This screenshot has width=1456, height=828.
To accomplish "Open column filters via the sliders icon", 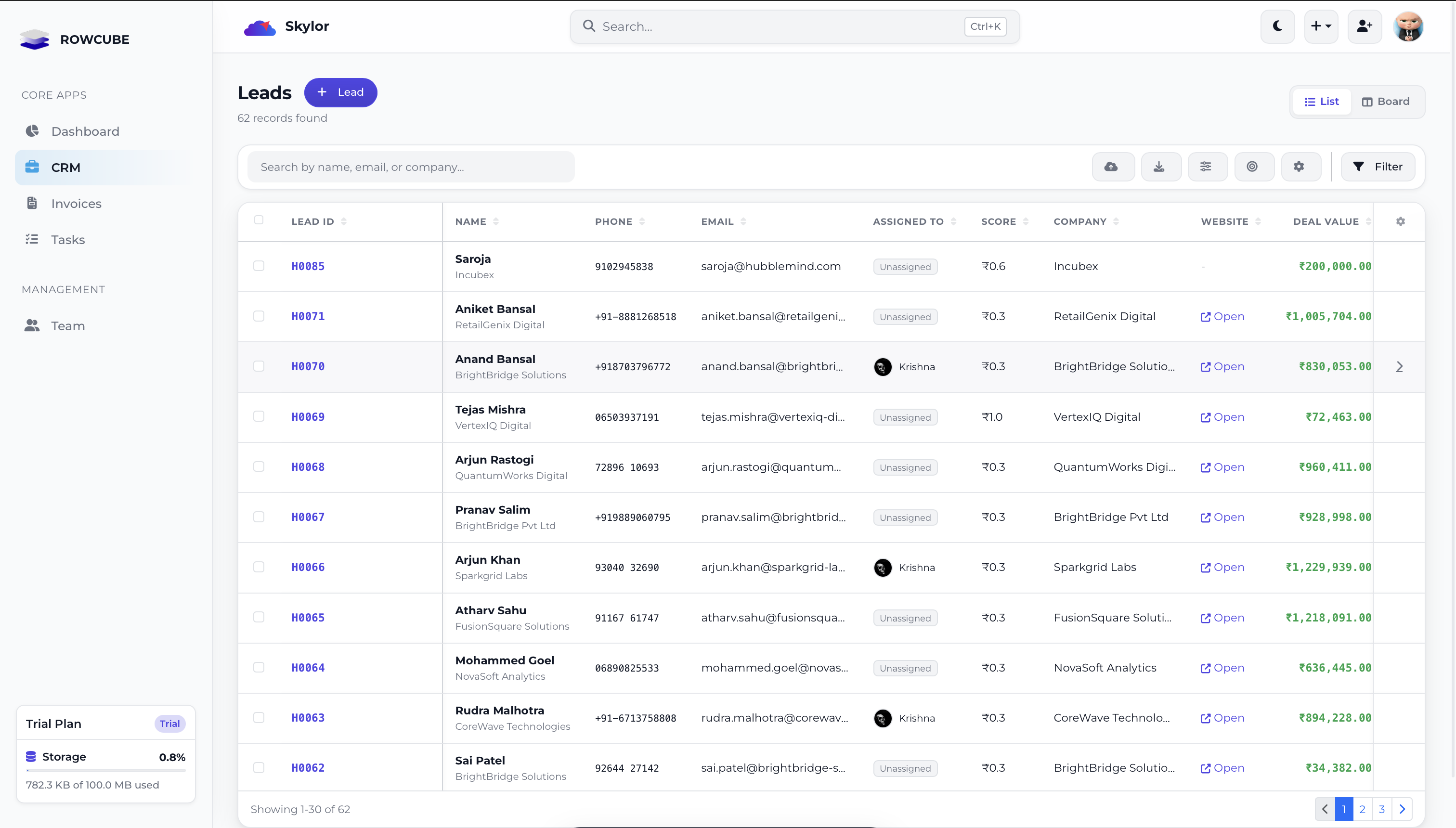I will 1207,166.
